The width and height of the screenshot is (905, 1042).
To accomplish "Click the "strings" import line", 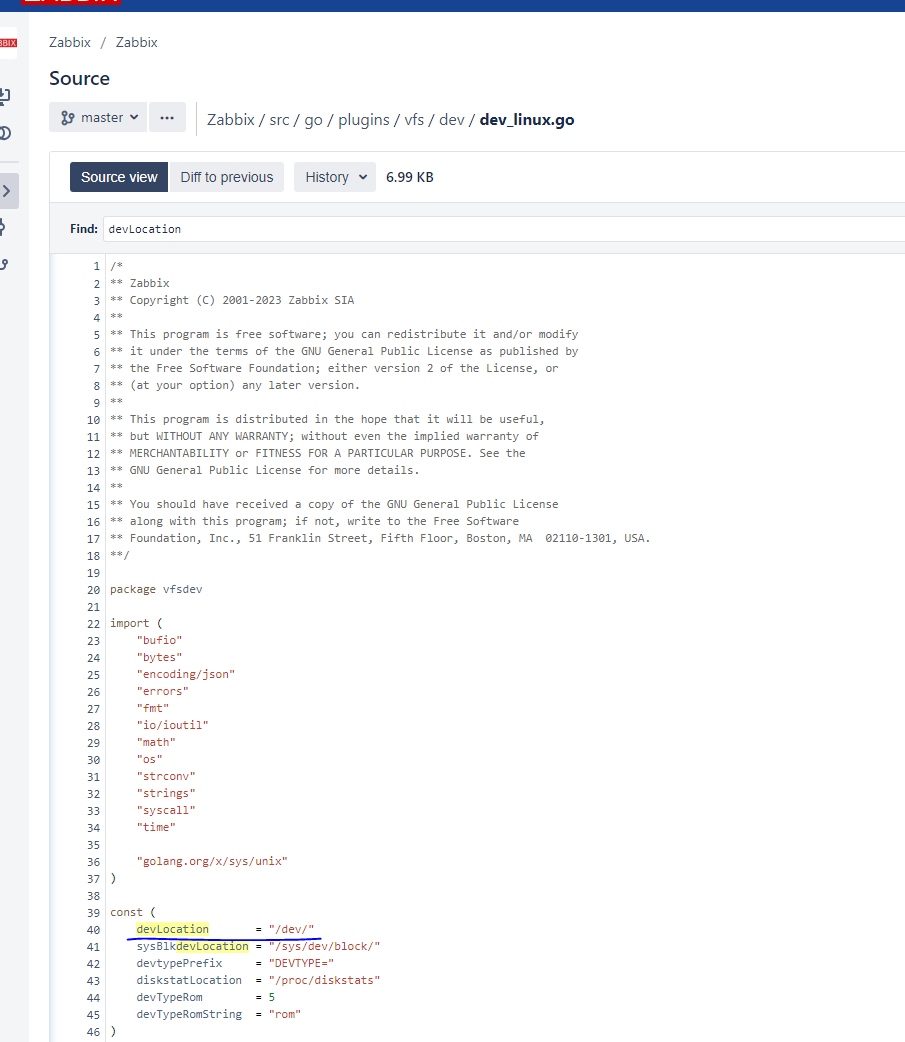I will 166,793.
